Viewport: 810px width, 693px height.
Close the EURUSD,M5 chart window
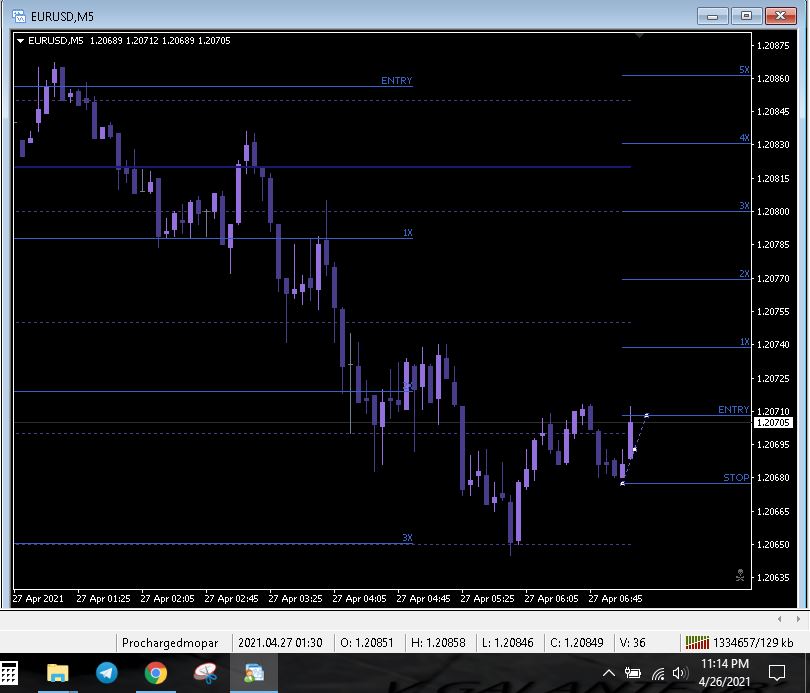[x=781, y=17]
